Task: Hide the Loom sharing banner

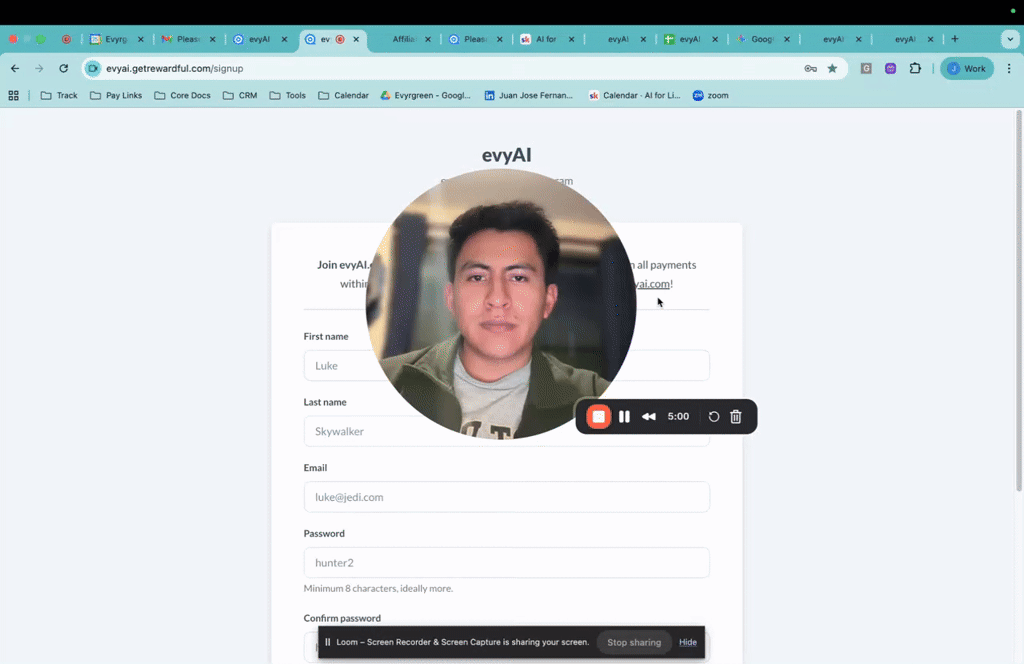Action: 688,642
